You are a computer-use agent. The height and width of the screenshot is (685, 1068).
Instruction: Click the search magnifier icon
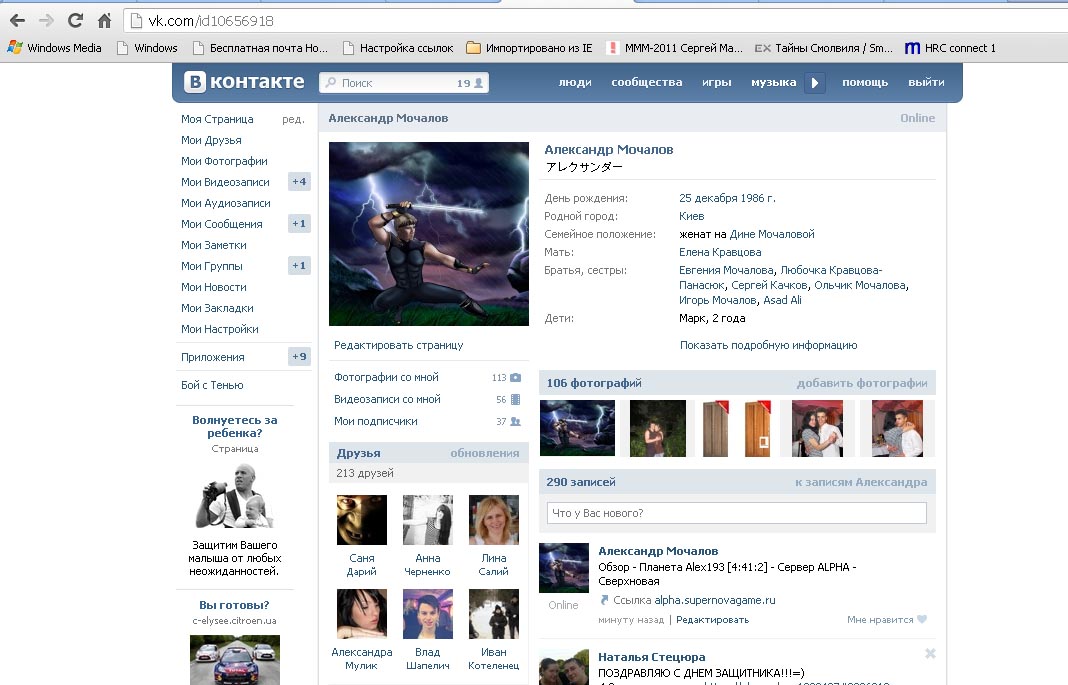(330, 82)
